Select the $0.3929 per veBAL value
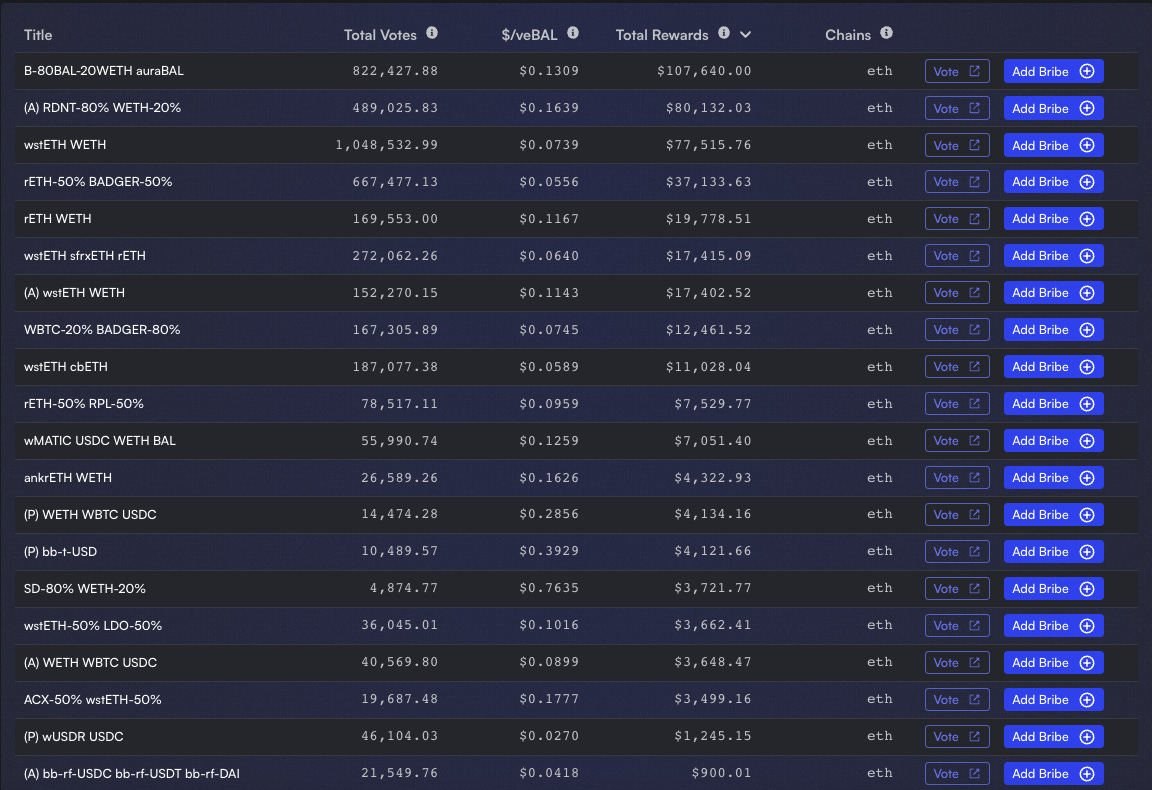 point(549,552)
